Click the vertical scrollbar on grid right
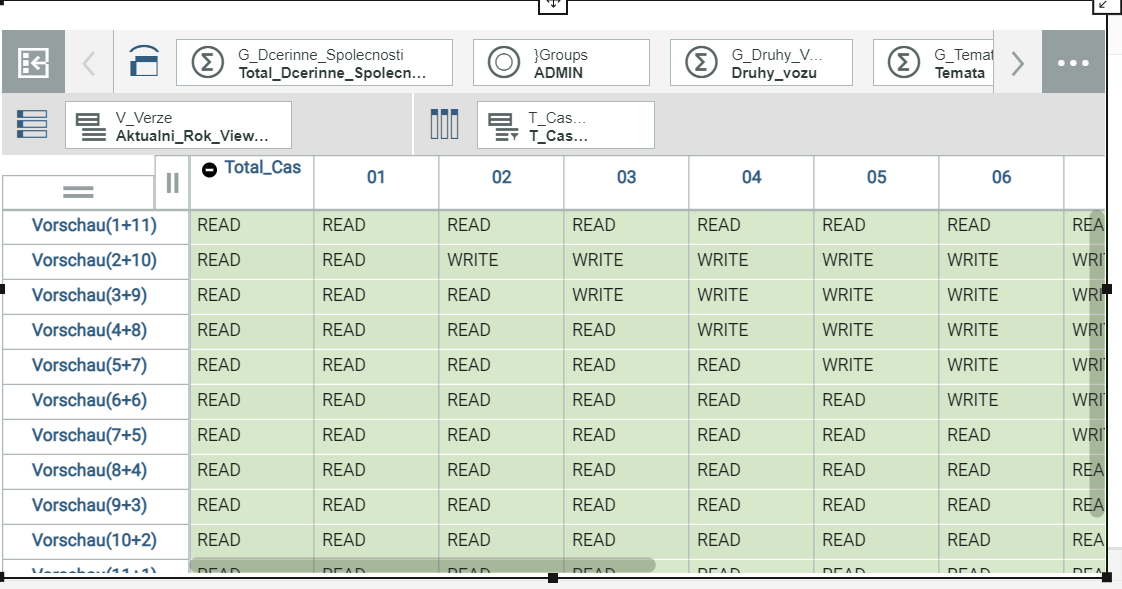 point(1097,362)
